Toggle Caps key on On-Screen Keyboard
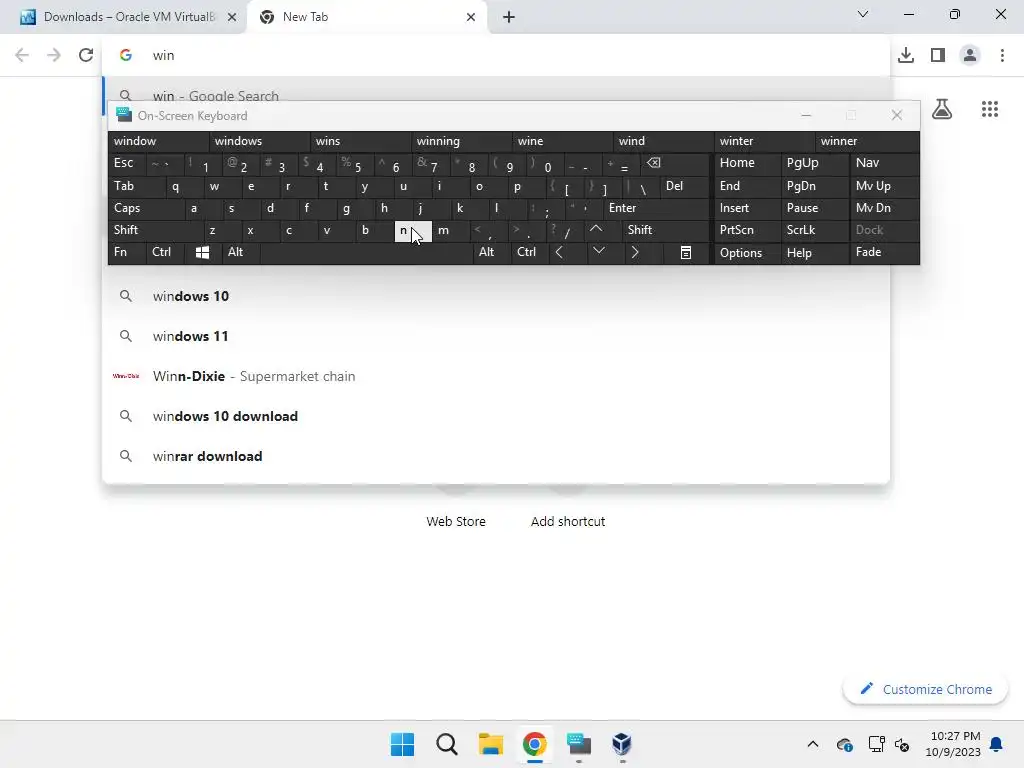 tap(145, 208)
